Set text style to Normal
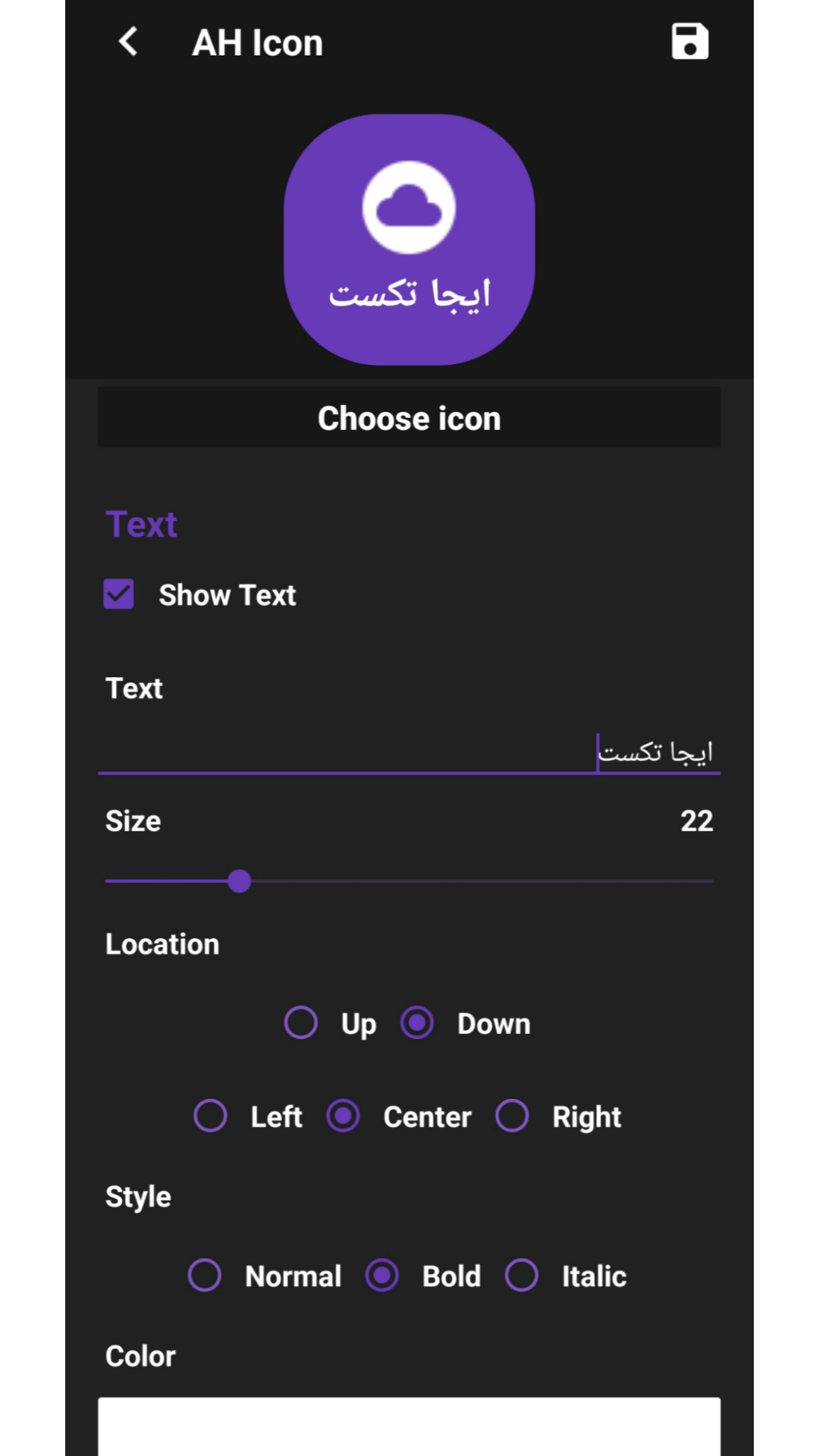The width and height of the screenshot is (819, 1456). [x=205, y=1276]
